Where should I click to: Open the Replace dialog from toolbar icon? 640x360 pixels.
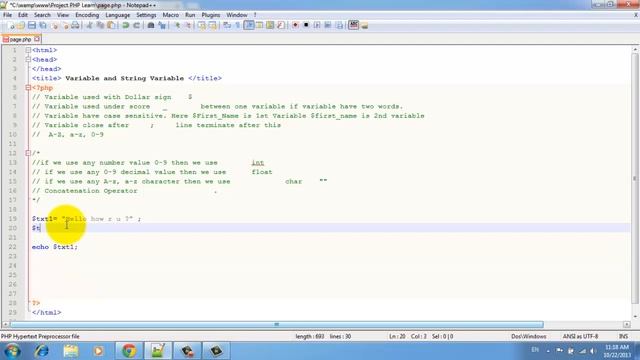point(162,25)
